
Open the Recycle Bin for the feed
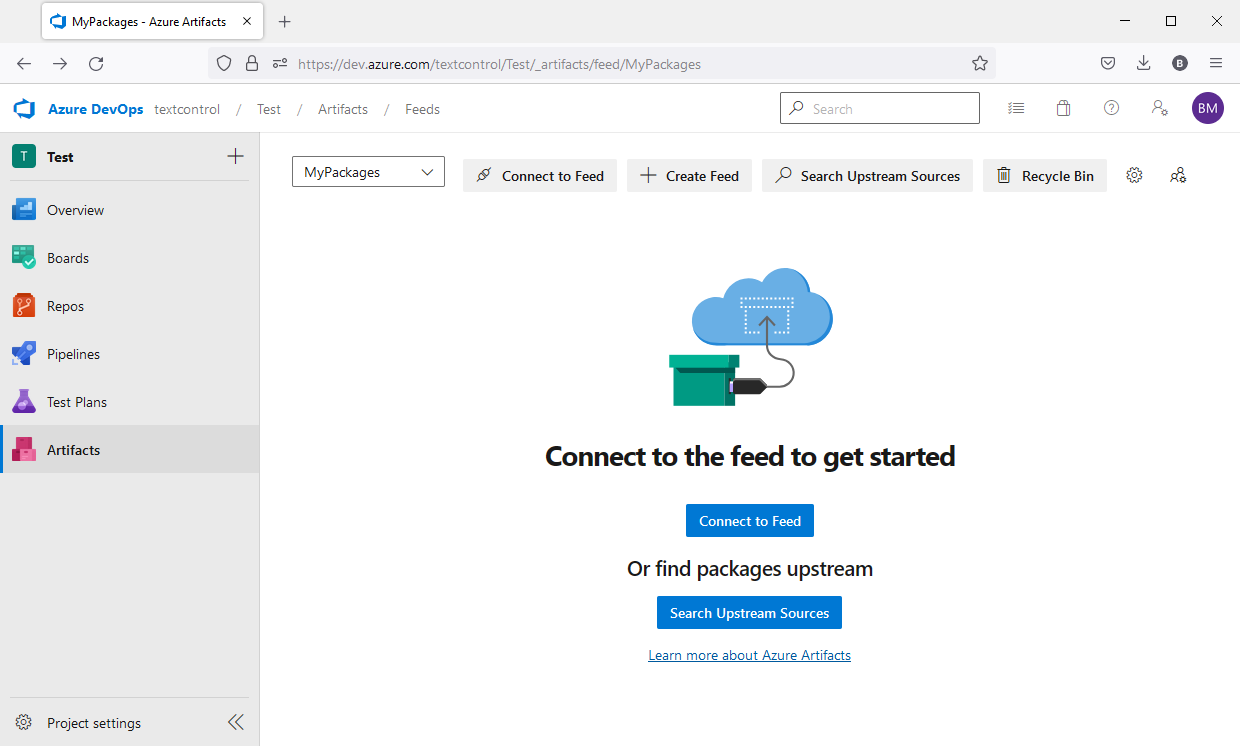[x=1044, y=175]
